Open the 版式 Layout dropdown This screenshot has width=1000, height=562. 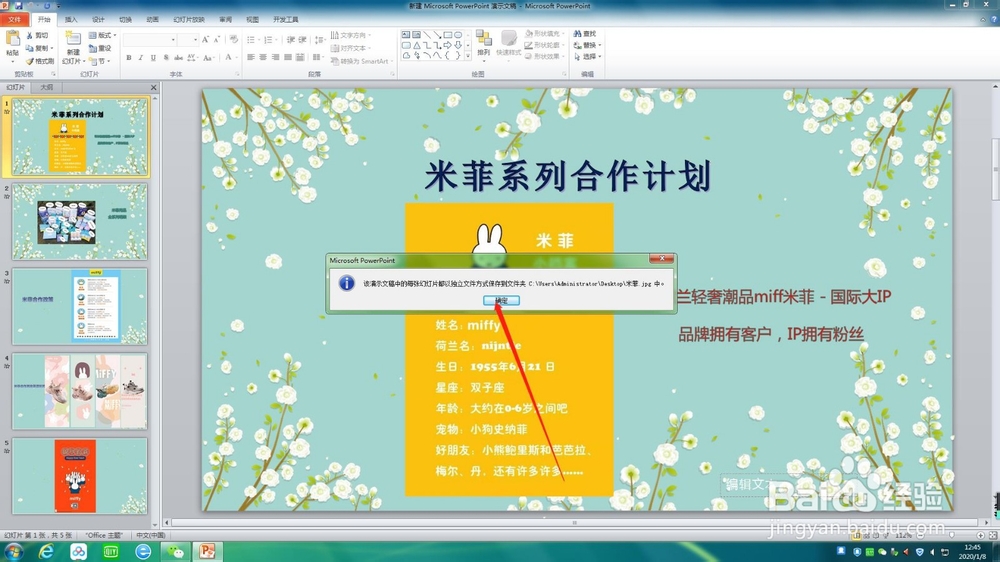pos(102,35)
